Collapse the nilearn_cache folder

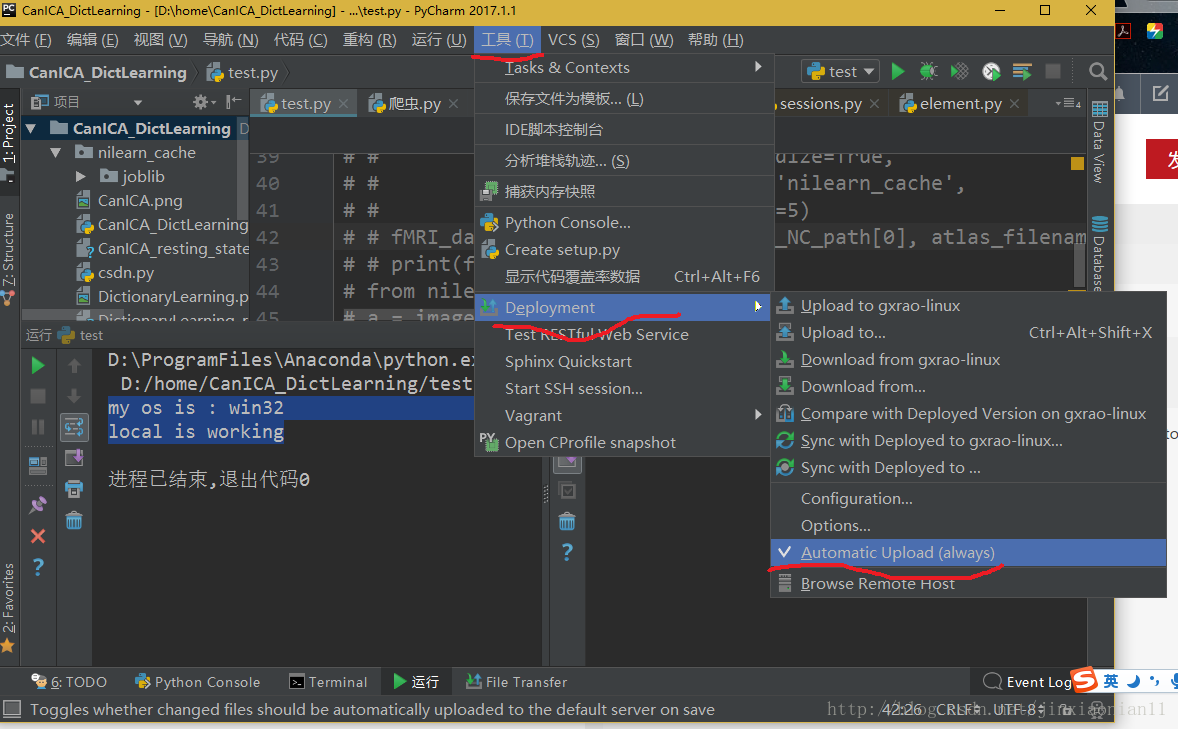[56, 153]
